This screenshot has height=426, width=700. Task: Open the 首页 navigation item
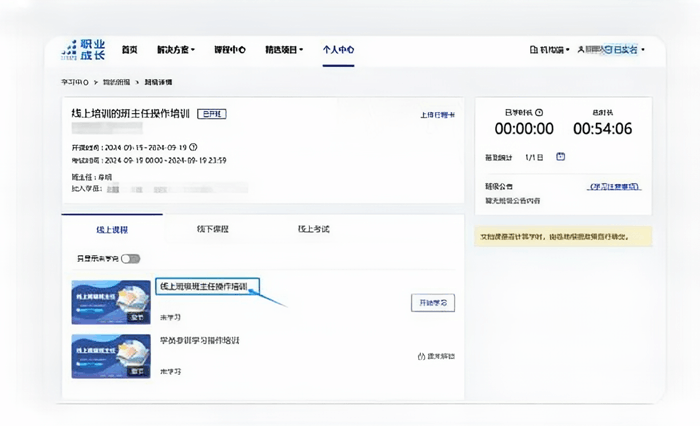pyautogui.click(x=129, y=49)
